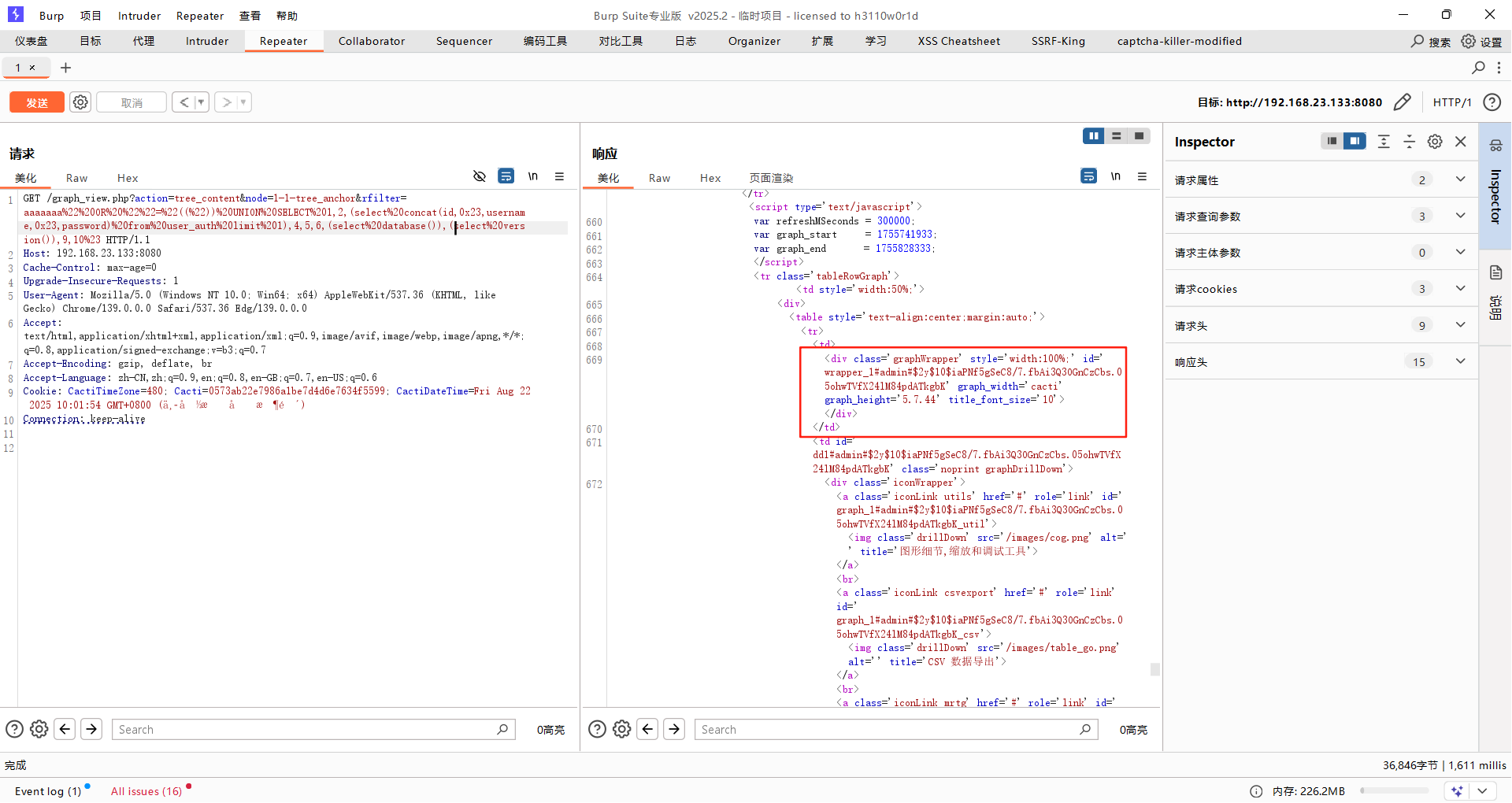This screenshot has width=1512, height=803.
Task: Toggle response line wrap icon
Action: point(1088,176)
